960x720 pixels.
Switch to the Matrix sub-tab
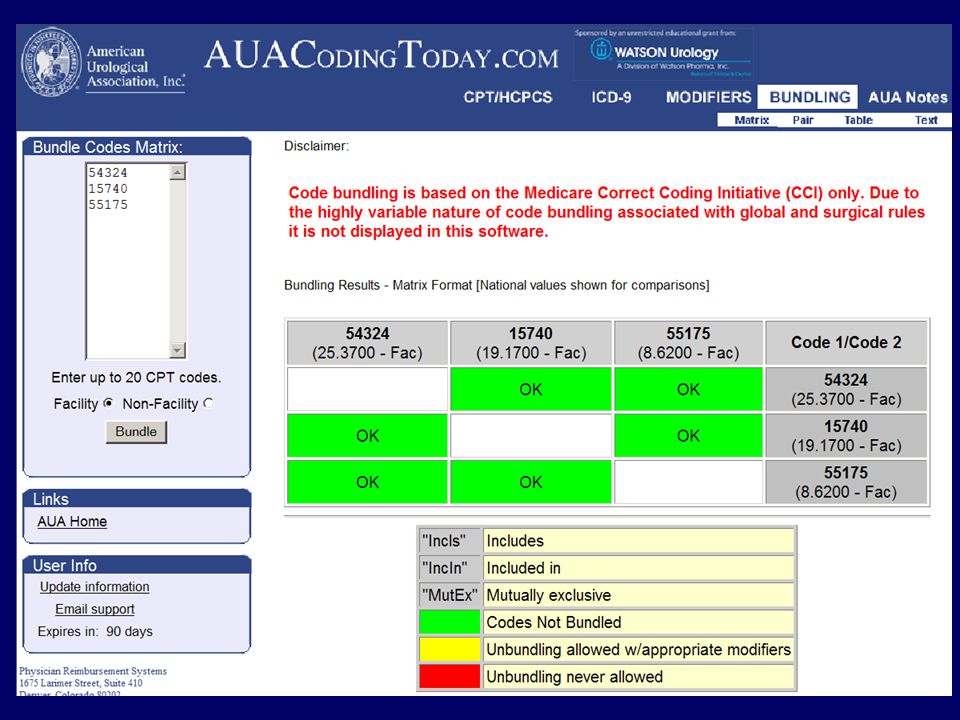point(751,120)
